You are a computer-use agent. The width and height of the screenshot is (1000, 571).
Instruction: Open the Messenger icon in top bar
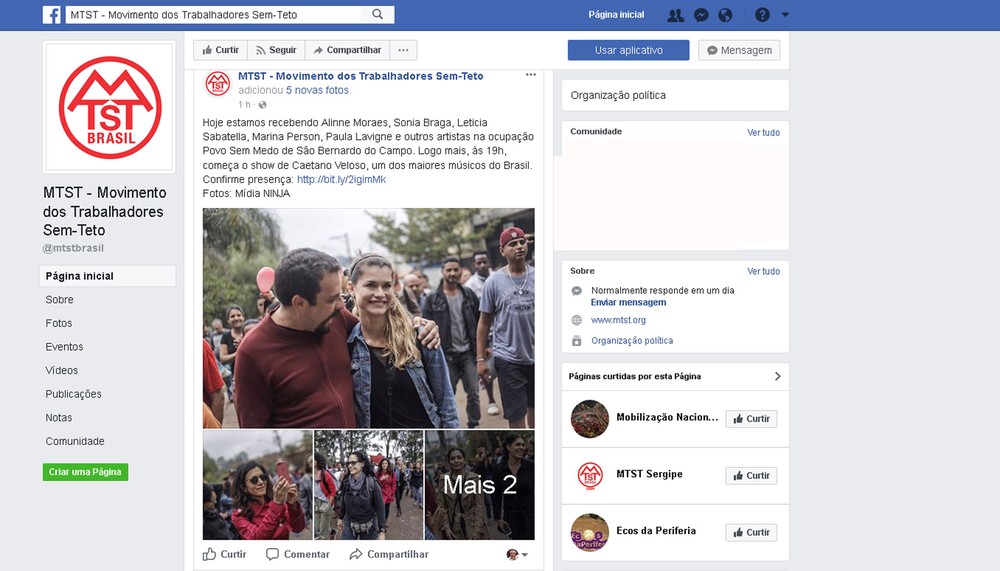(x=702, y=15)
